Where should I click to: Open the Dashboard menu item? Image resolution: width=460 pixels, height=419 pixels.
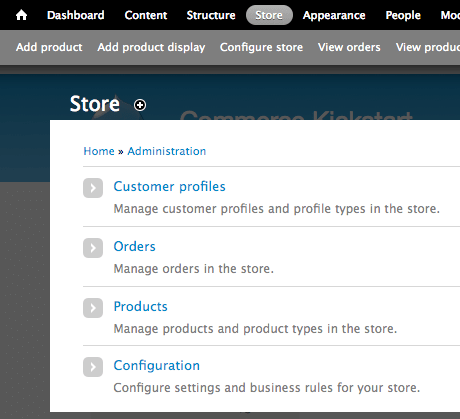pyautogui.click(x=76, y=15)
